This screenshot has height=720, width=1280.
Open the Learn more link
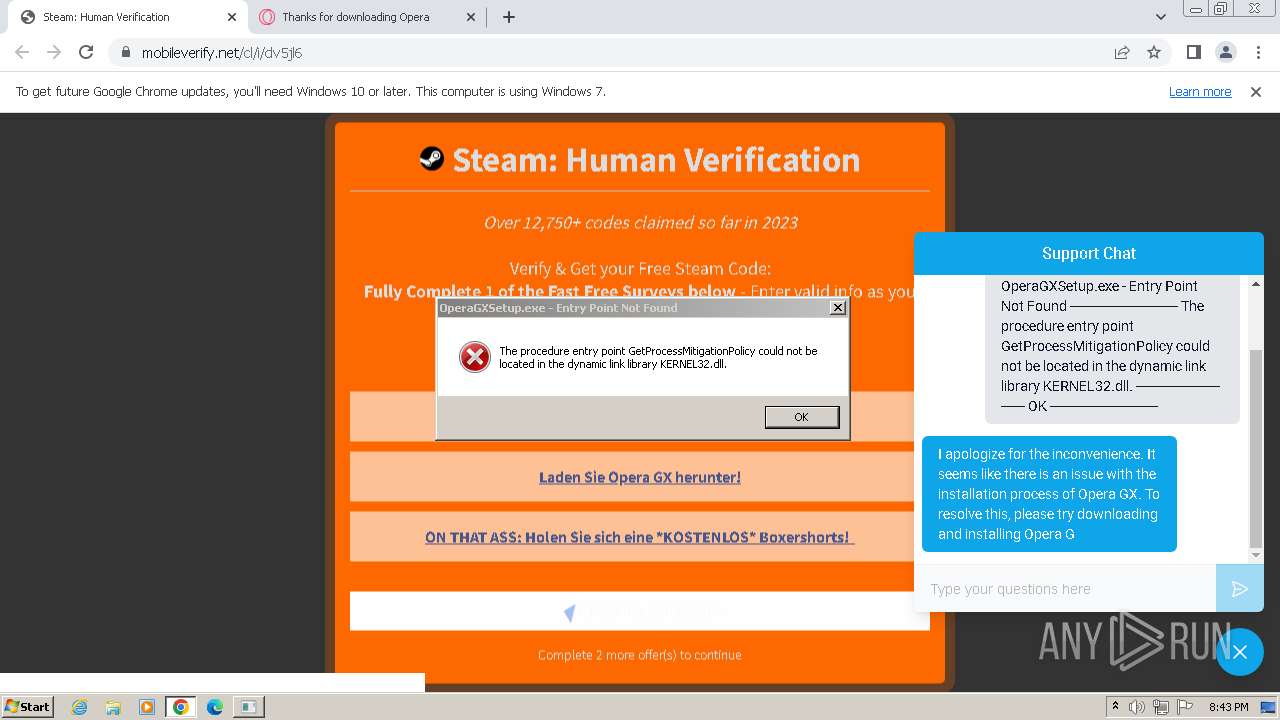(1200, 91)
